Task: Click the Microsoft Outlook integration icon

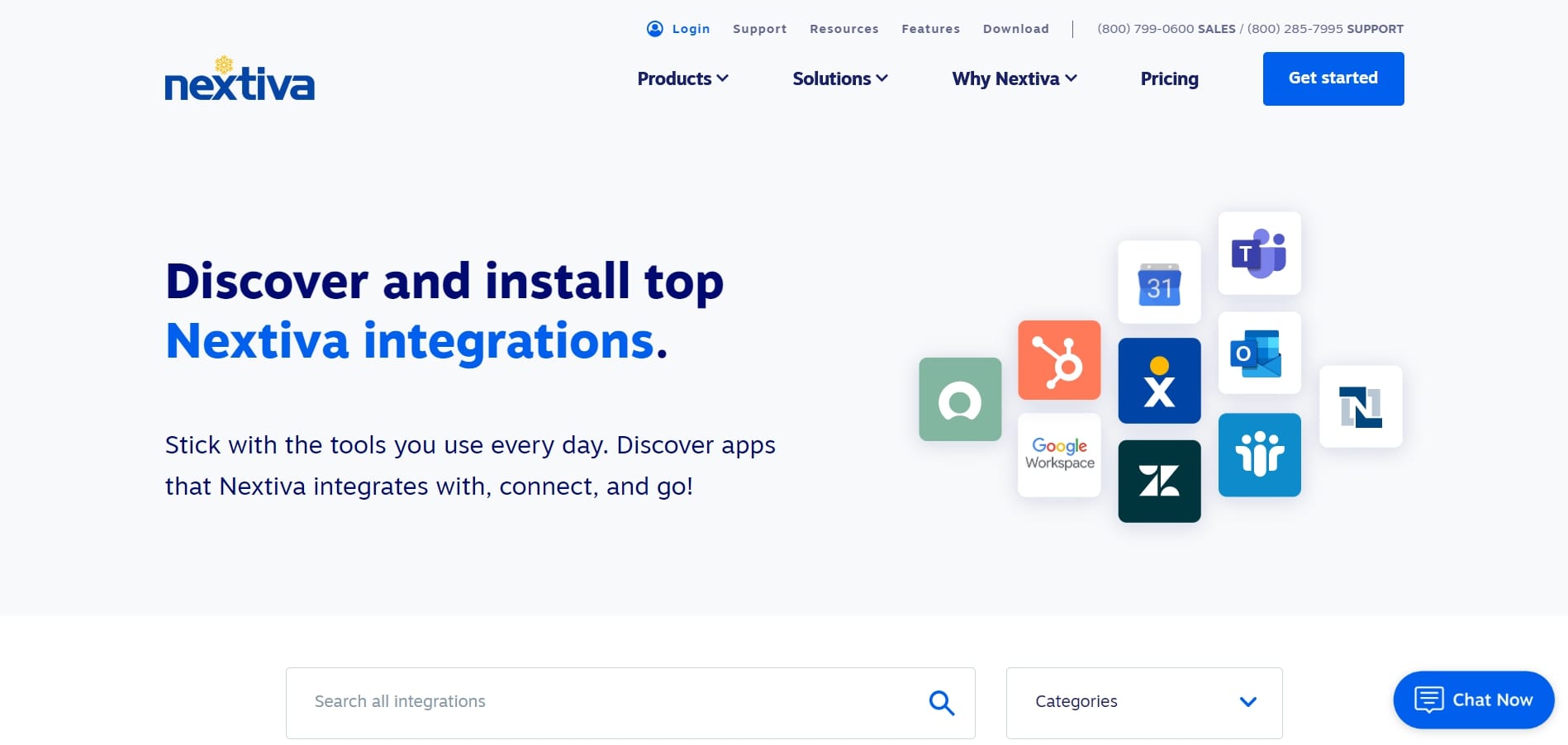Action: [x=1259, y=353]
